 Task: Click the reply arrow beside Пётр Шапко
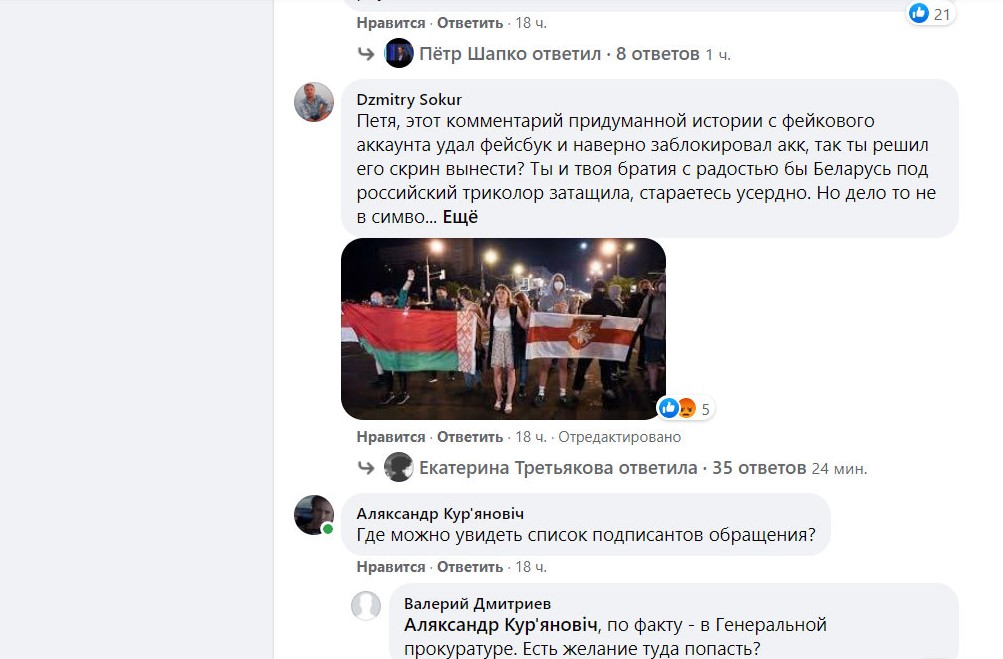366,54
